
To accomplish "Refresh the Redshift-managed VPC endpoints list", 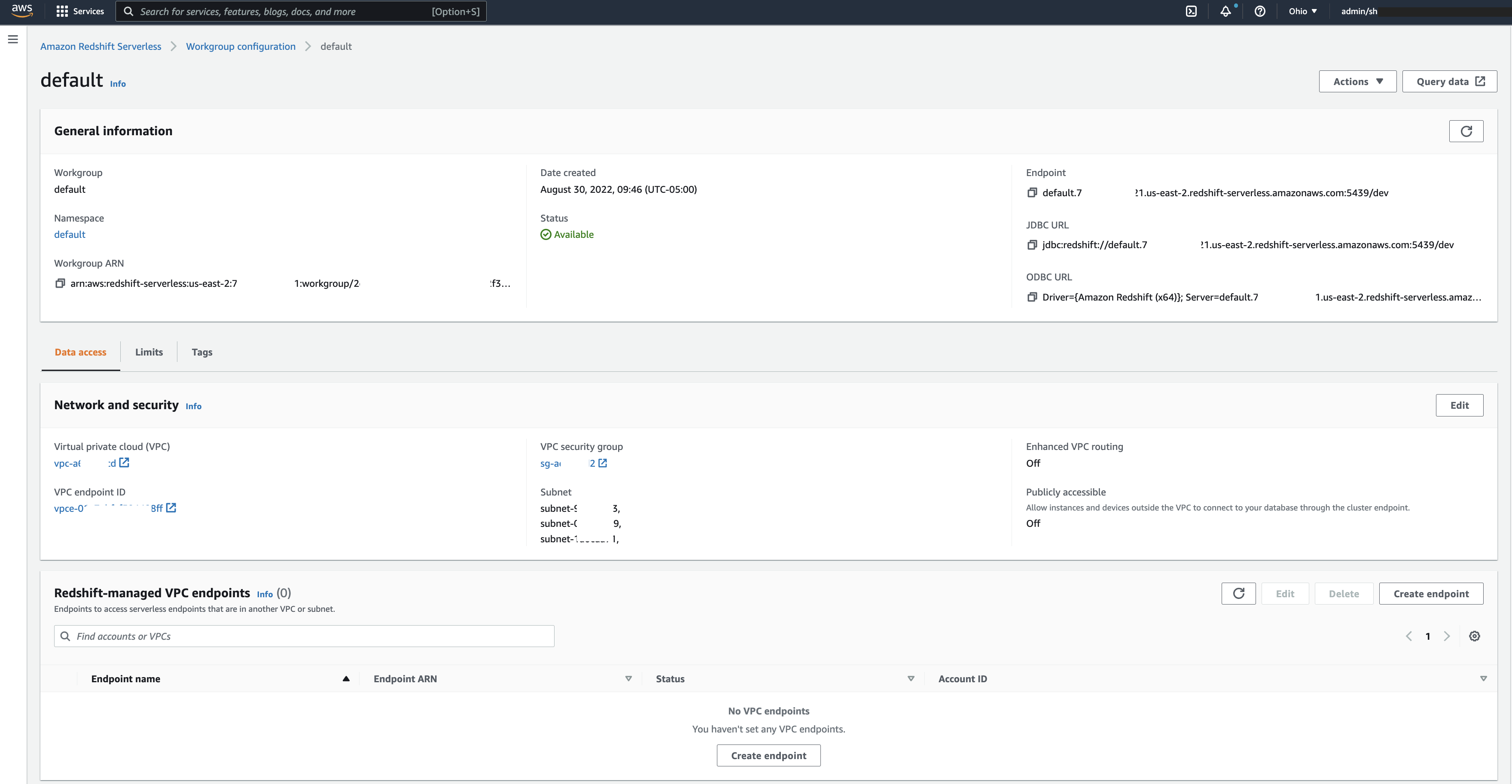I will click(x=1238, y=593).
